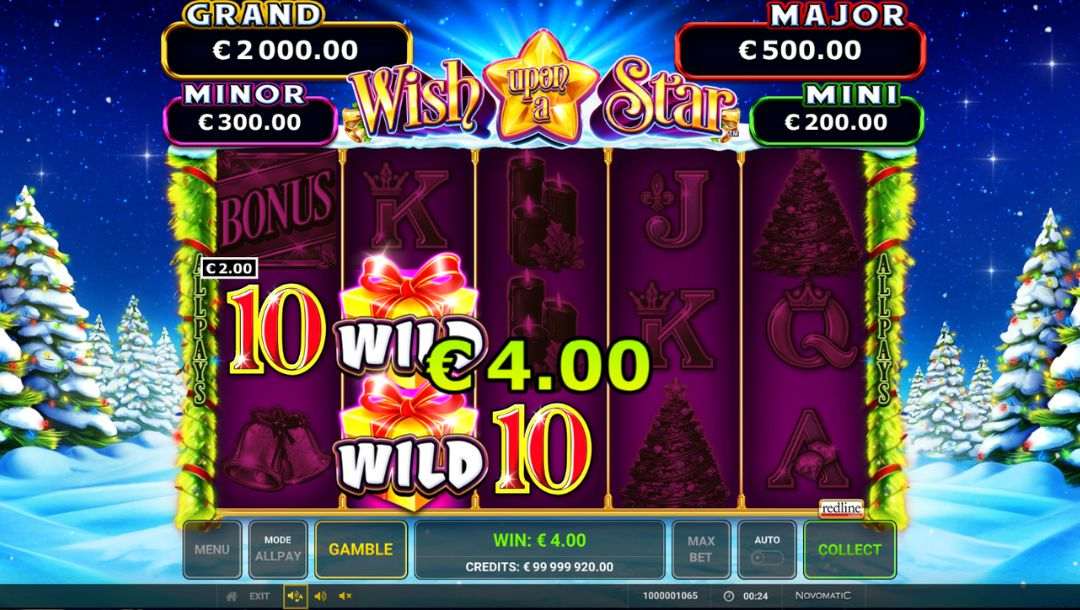Mute audio with the crossed speaker icon
The image size is (1080, 610).
click(345, 596)
